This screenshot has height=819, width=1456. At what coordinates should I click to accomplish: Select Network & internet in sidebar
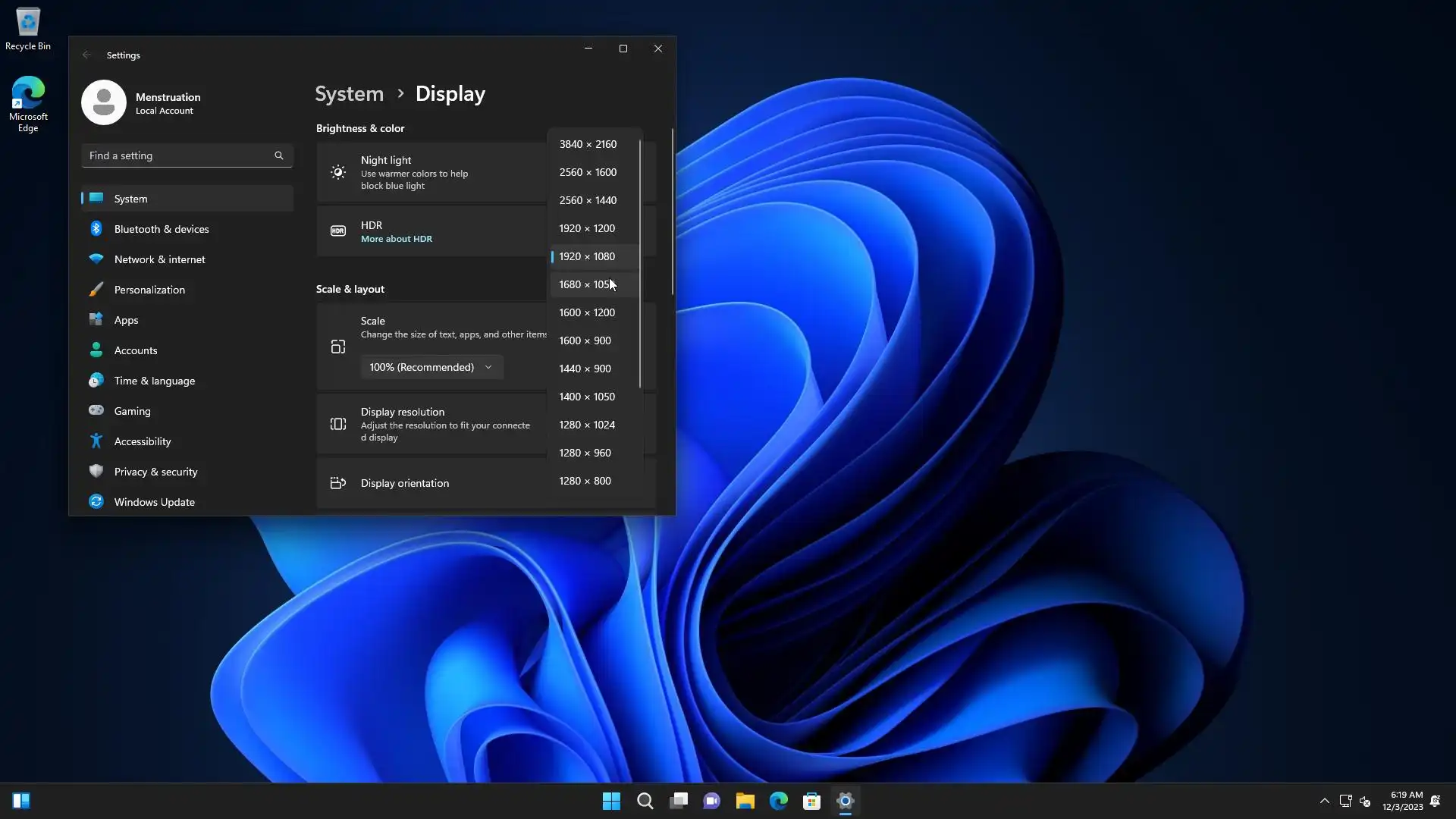click(159, 259)
